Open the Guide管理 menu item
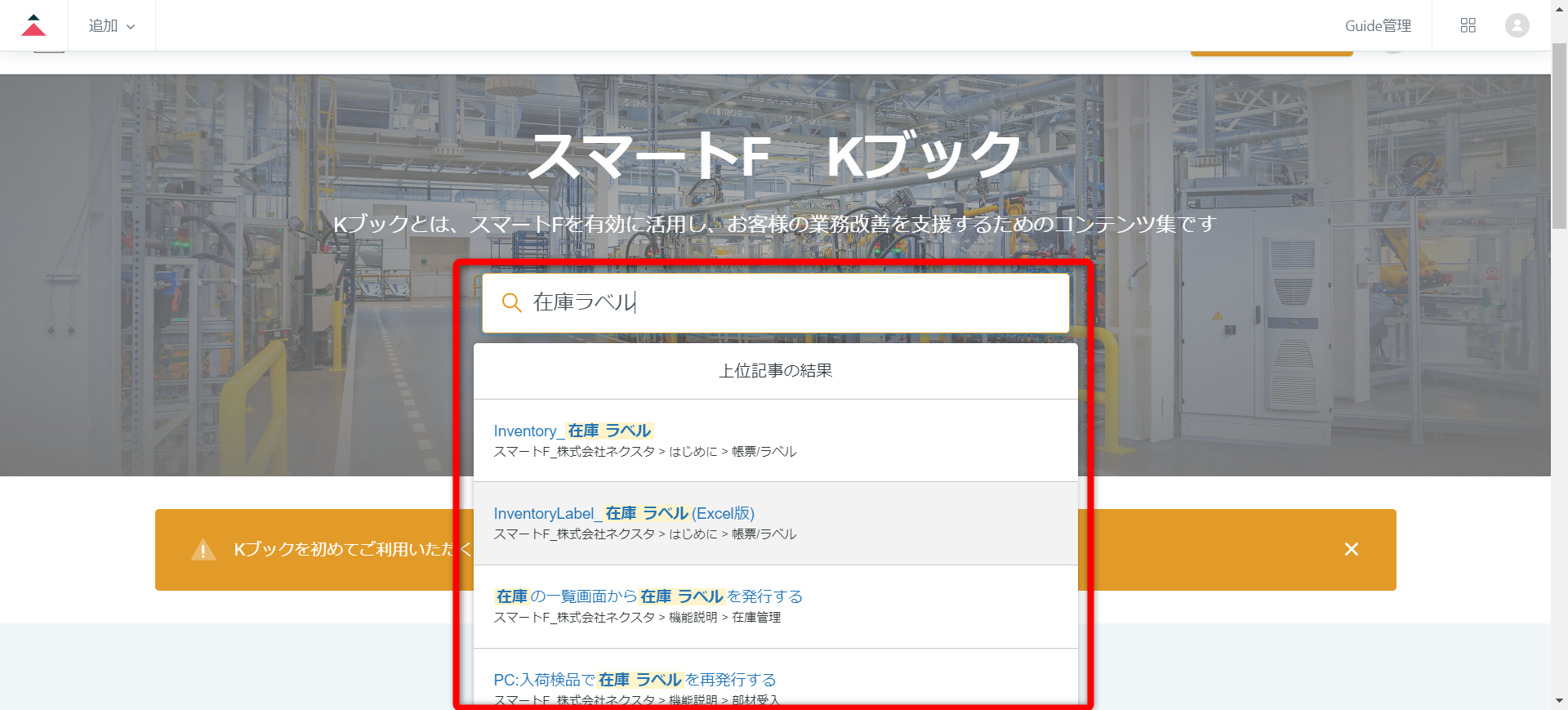This screenshot has width=1568, height=710. 1377,26
